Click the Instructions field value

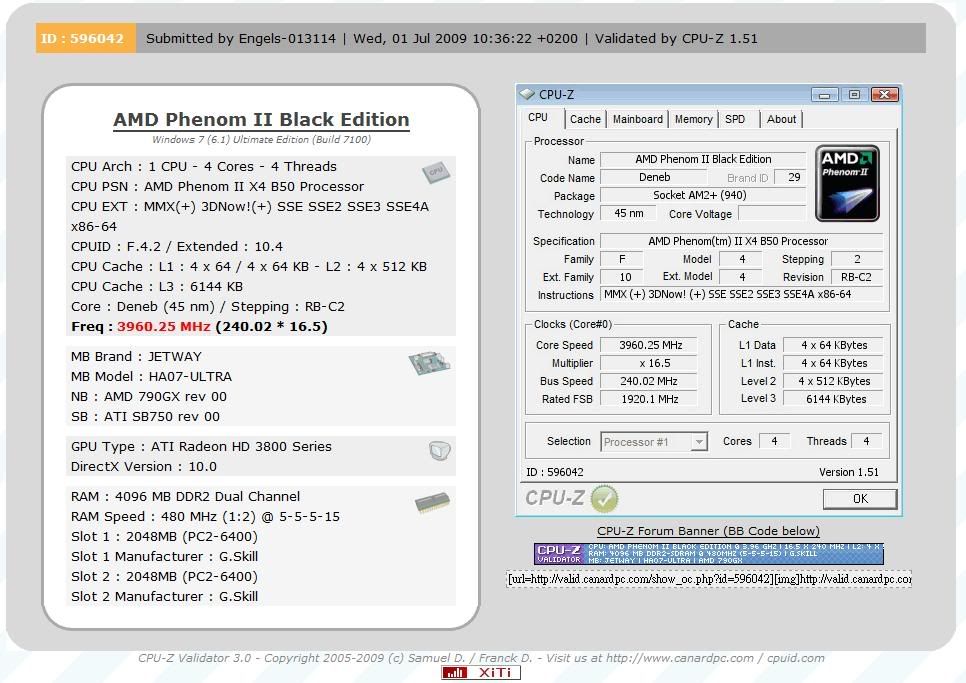coord(742,294)
